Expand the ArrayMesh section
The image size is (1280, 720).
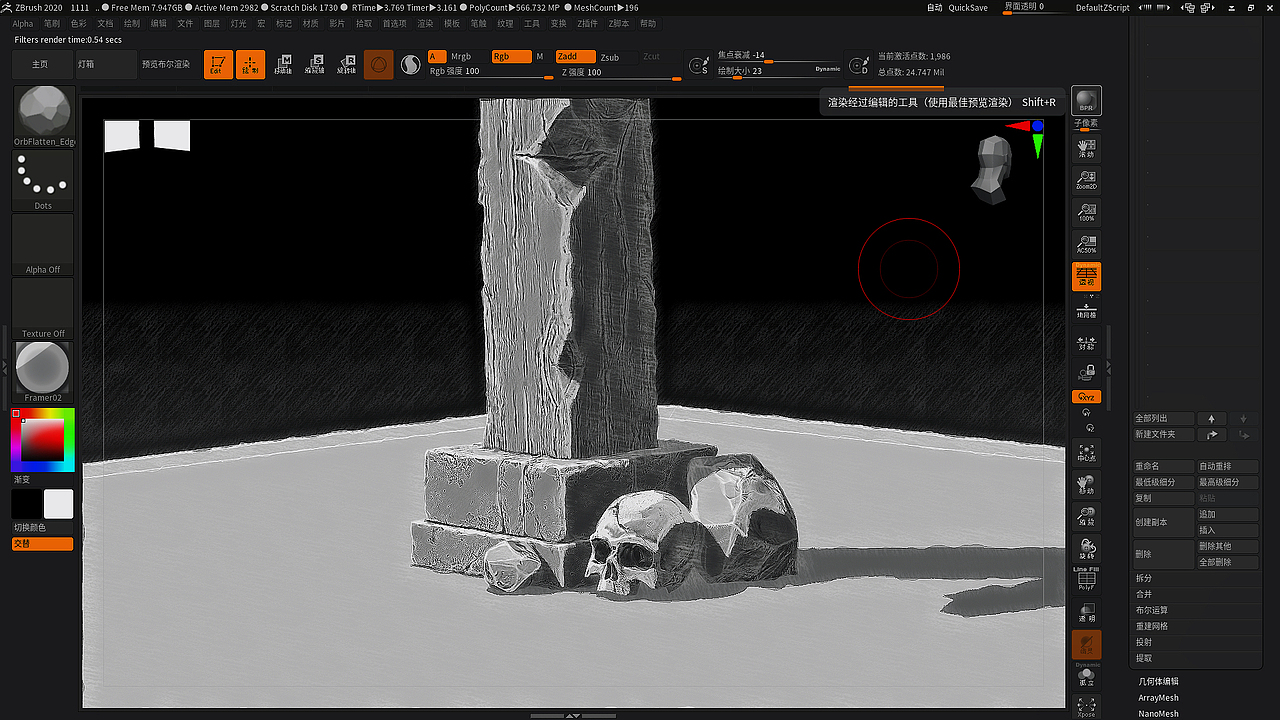coord(1158,698)
